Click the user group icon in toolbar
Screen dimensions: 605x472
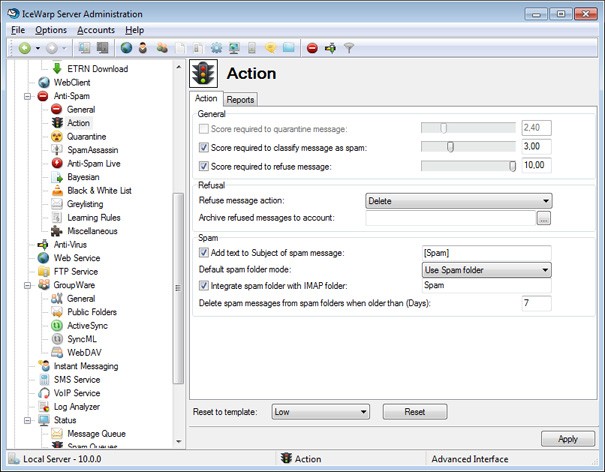[x=162, y=48]
